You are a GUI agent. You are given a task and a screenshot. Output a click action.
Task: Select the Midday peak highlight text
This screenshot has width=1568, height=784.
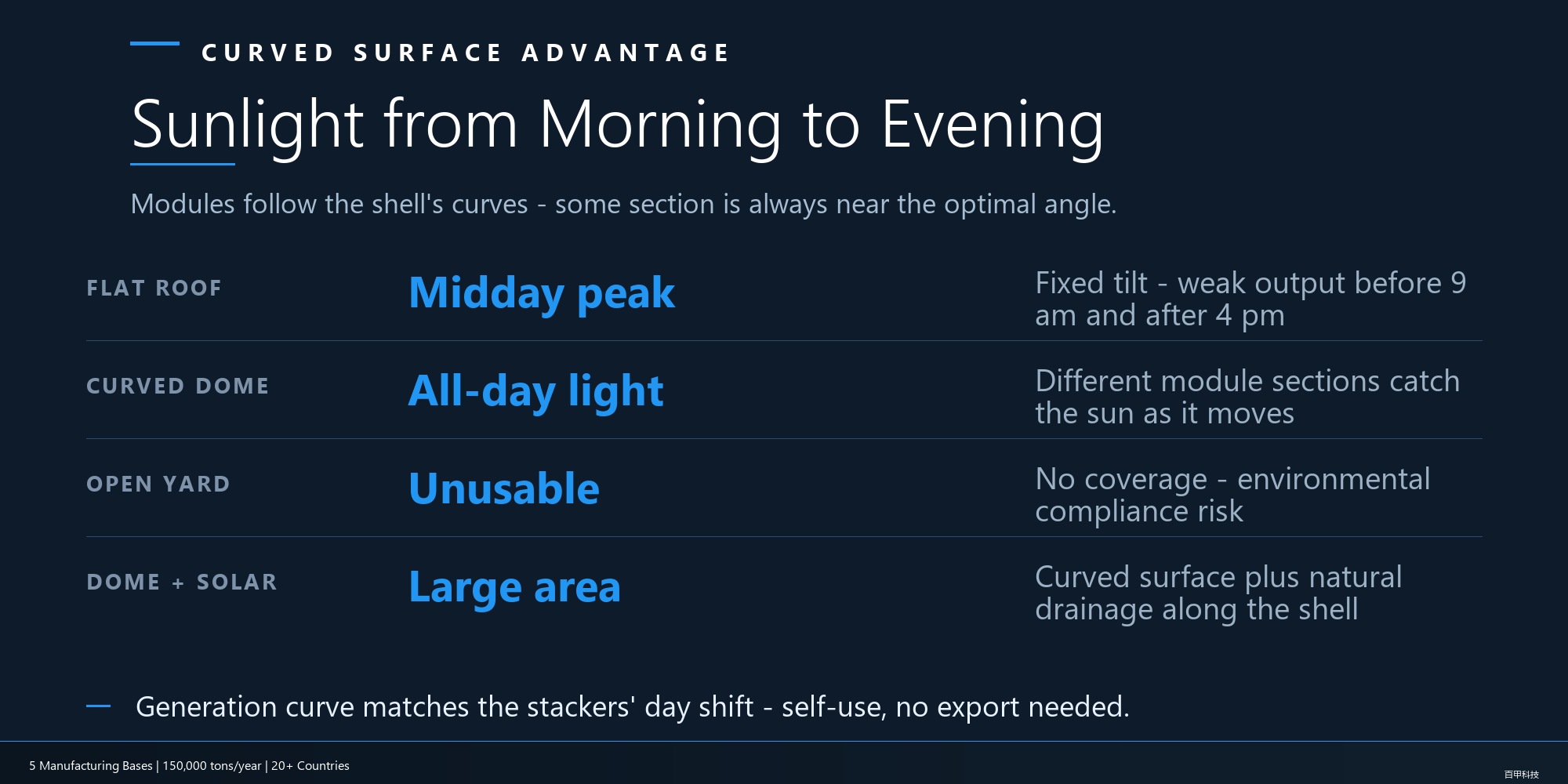click(542, 293)
